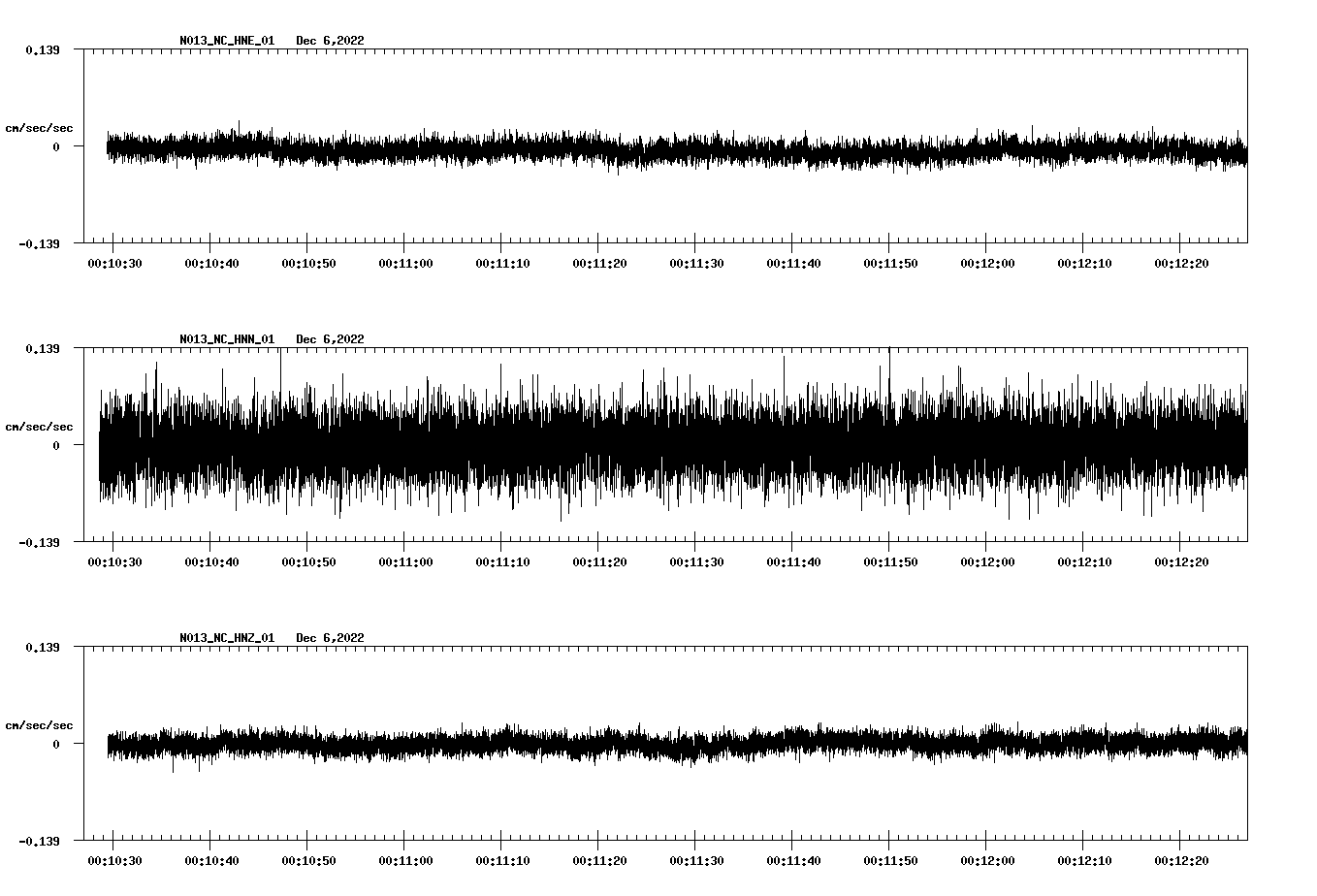Click the 00:10:30 time label under HNN plot
Screen dimensions: 1317x896
click(x=114, y=561)
